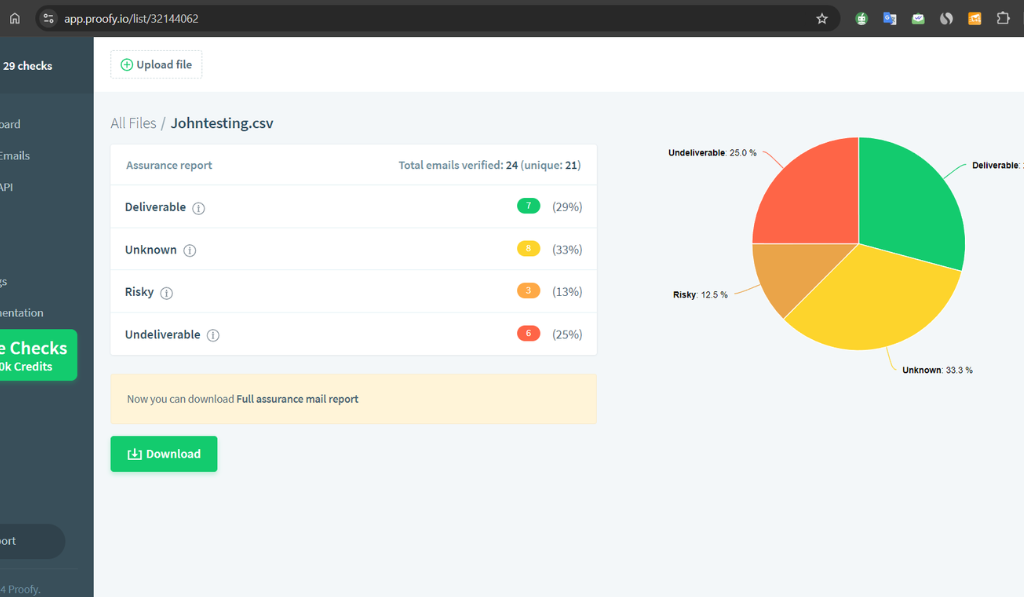Click the yellow Unknown count badge 8
The height and width of the screenshot is (597, 1024).
(x=528, y=248)
